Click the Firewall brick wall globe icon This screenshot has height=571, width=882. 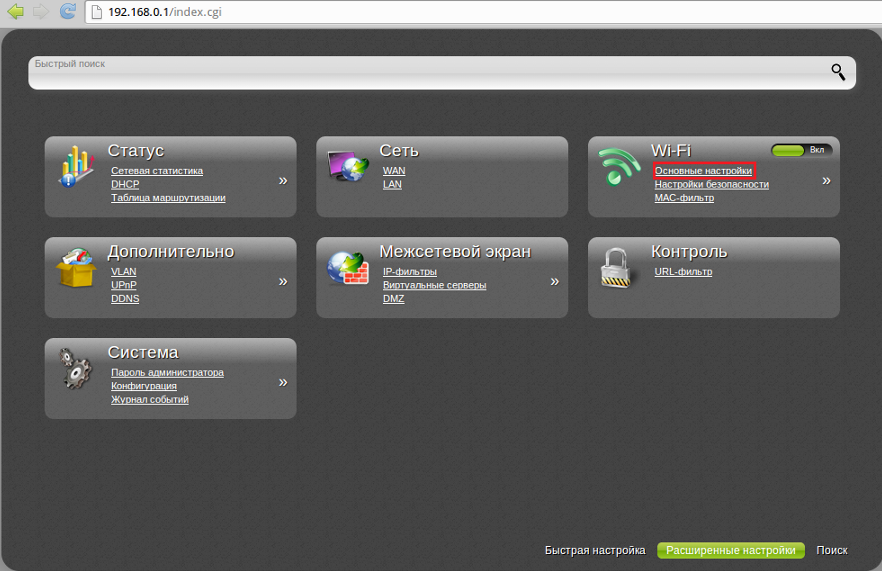point(348,267)
